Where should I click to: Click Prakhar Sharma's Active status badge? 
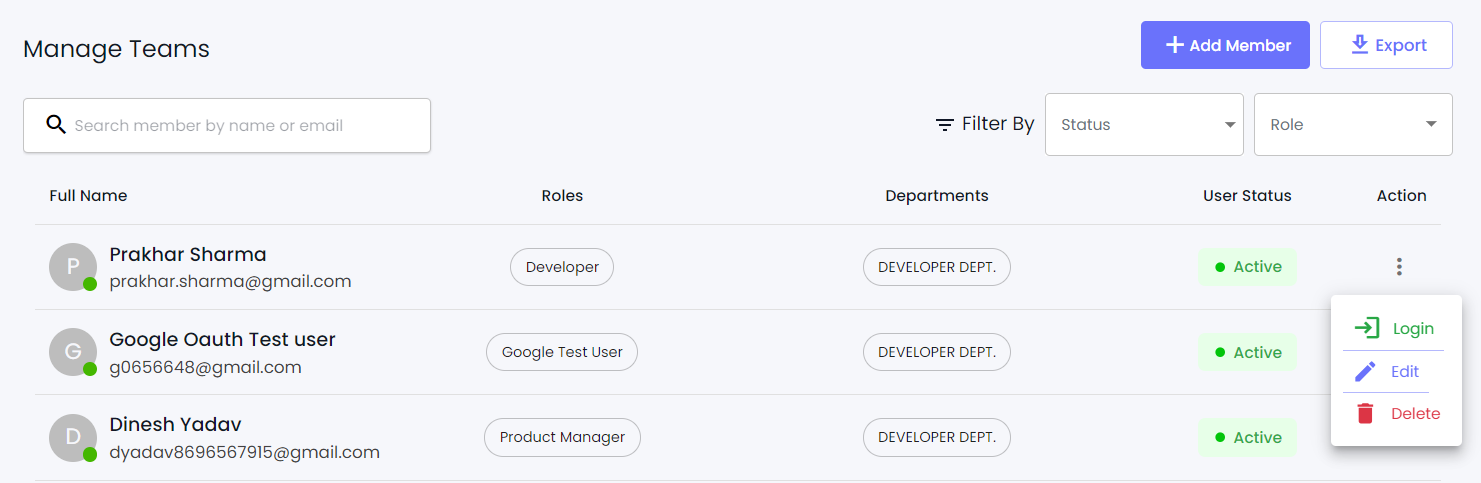tap(1247, 267)
